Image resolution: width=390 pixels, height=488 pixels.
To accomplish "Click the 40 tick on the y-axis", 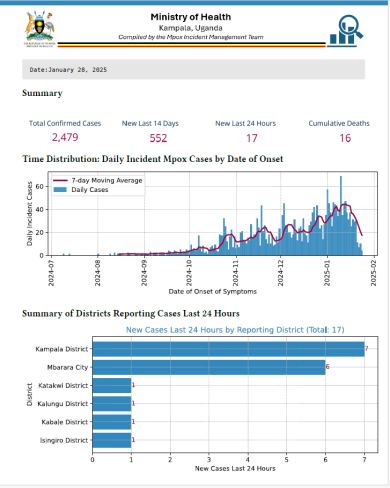I will coord(40,209).
